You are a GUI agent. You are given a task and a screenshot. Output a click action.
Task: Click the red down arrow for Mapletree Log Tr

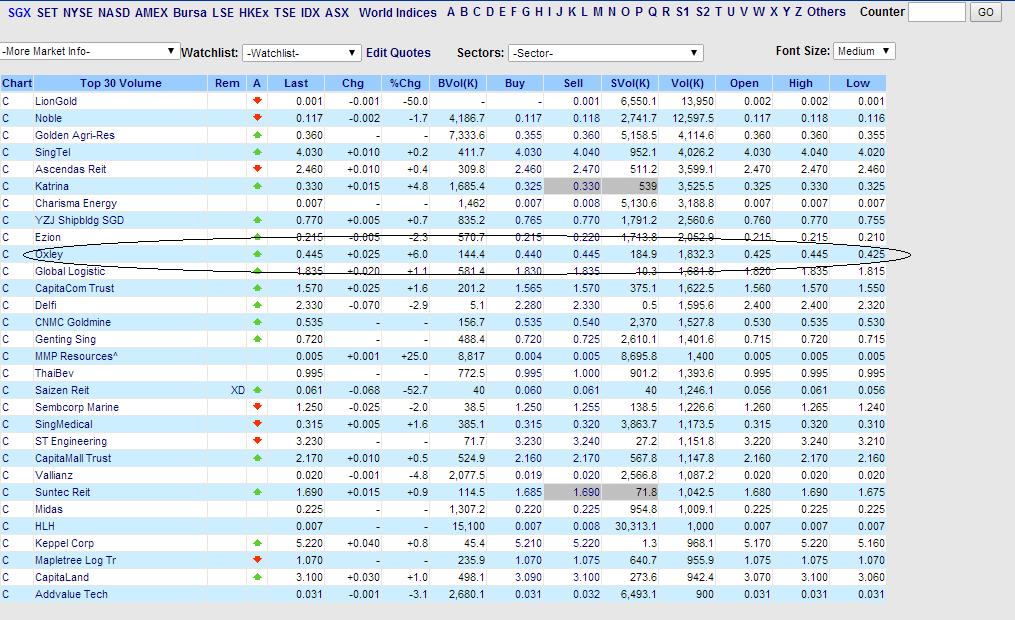pyautogui.click(x=257, y=559)
